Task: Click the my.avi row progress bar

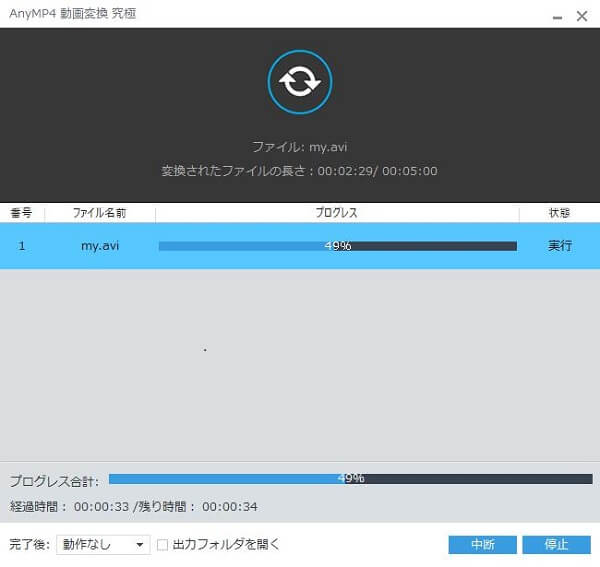Action: pos(338,246)
